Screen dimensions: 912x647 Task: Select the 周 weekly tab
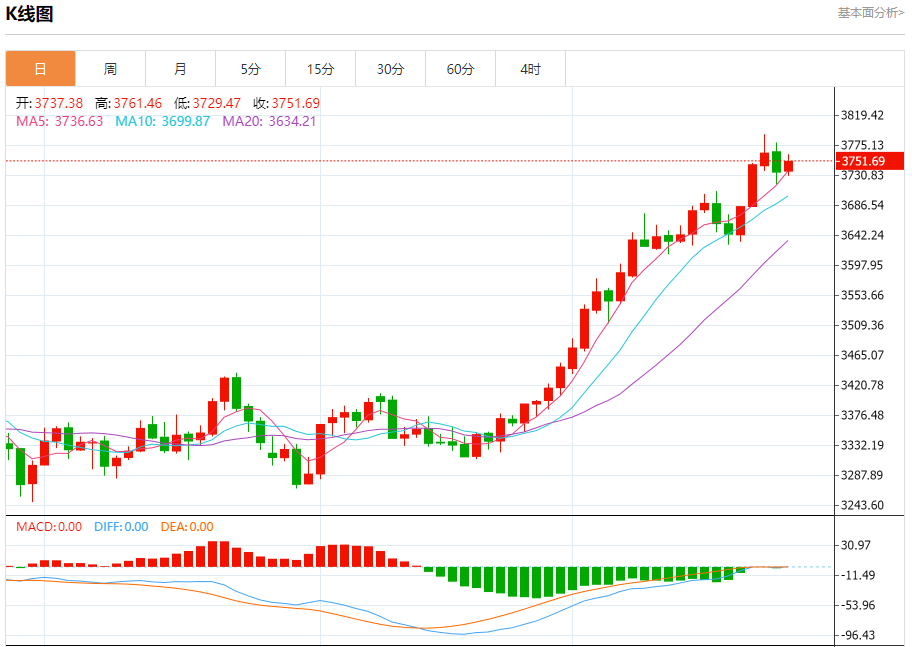point(110,69)
